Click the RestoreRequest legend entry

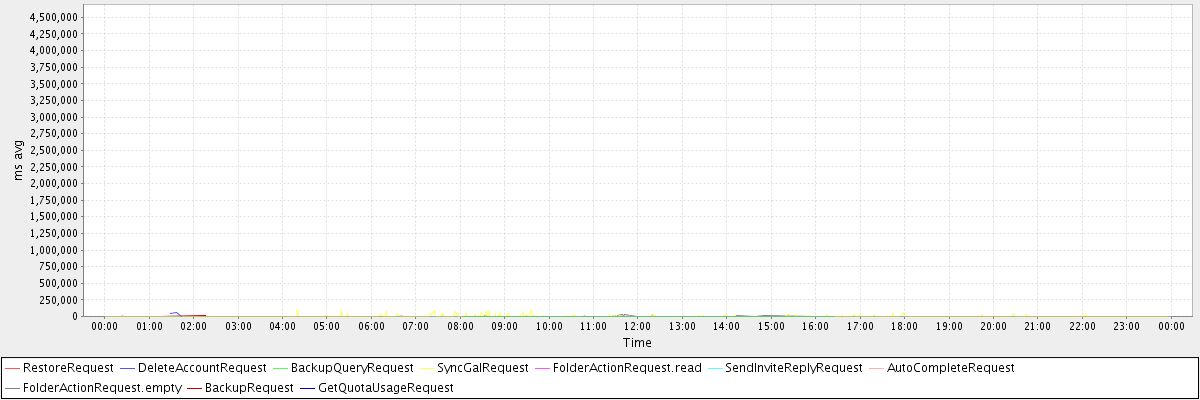[x=67, y=368]
